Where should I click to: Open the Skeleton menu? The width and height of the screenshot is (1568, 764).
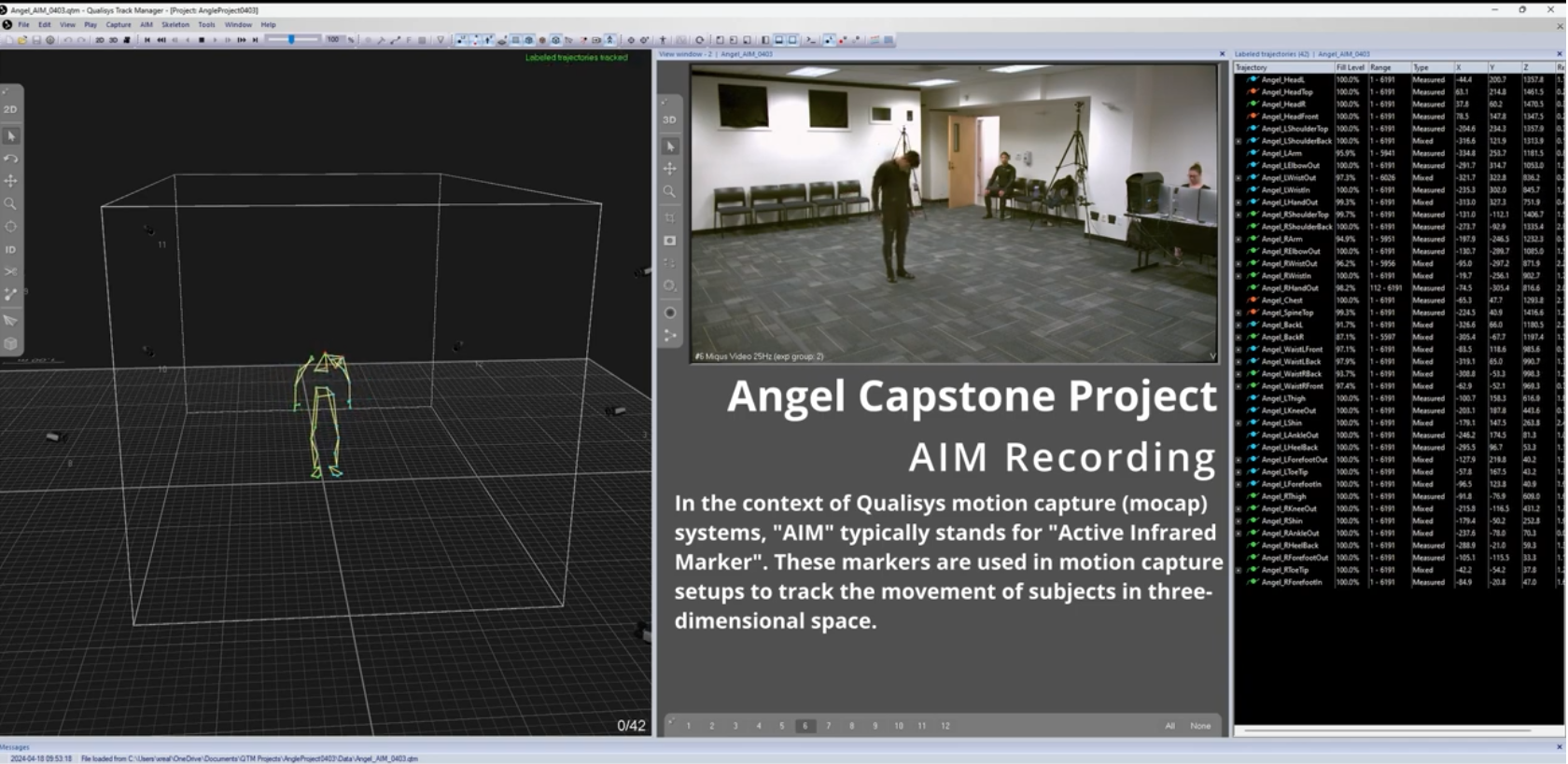[175, 25]
